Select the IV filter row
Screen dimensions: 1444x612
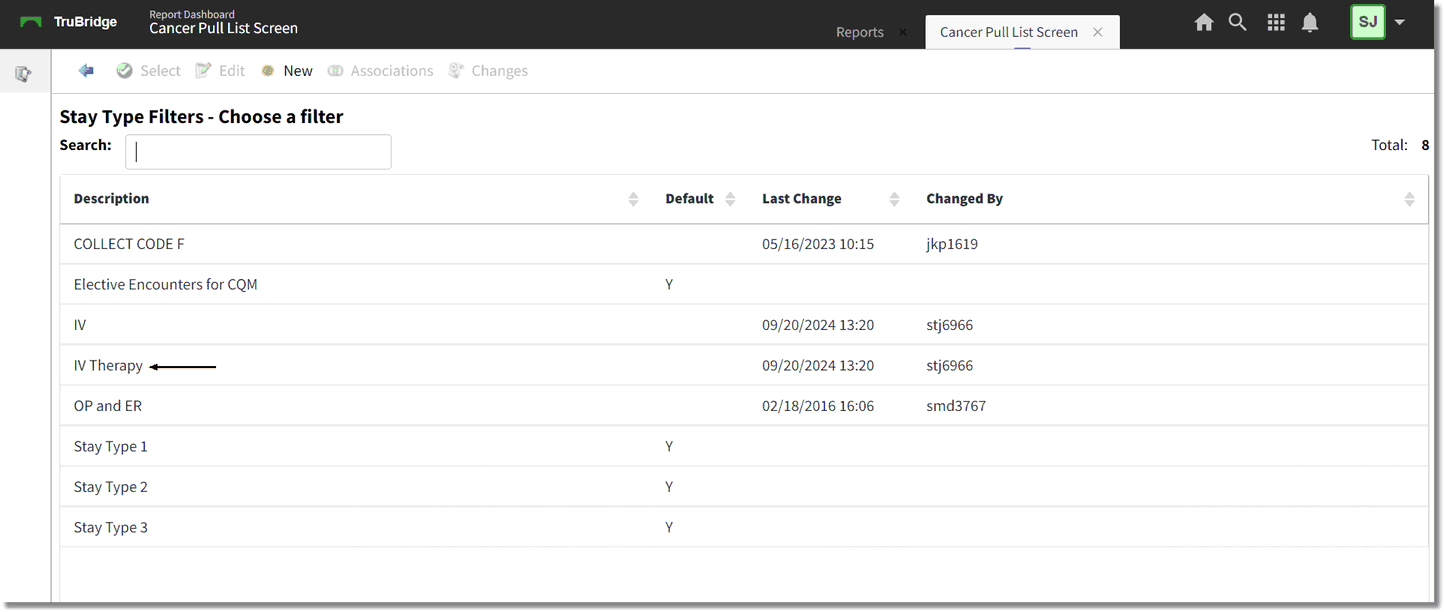click(744, 325)
